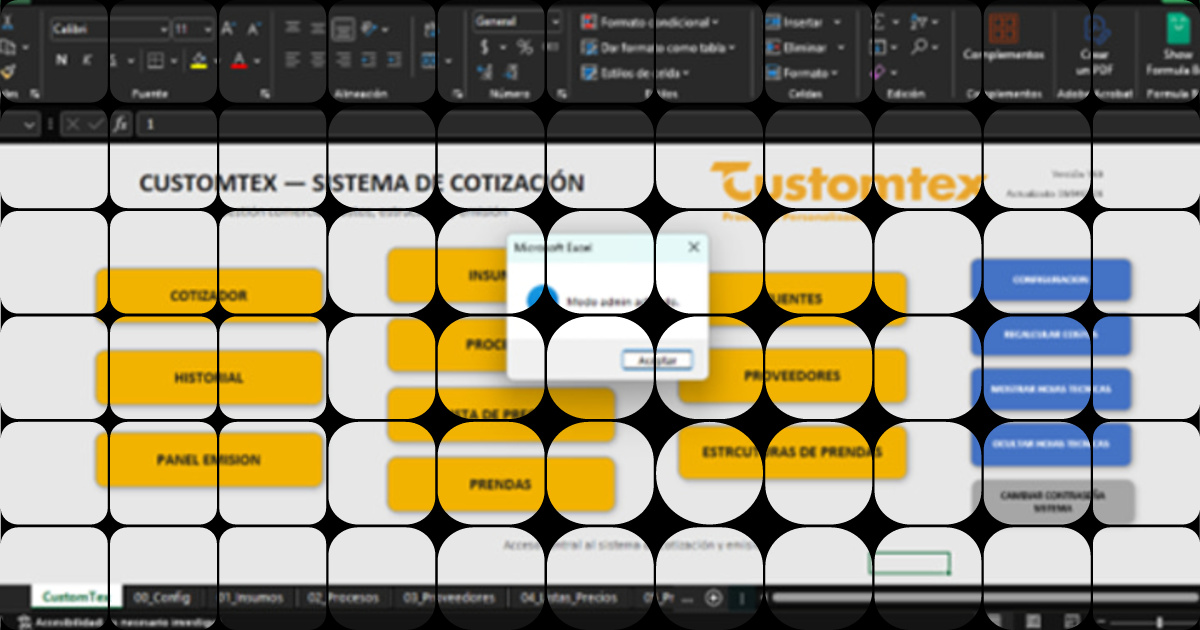Click the formula bar input field
The width and height of the screenshot is (1200, 630).
[668, 125]
